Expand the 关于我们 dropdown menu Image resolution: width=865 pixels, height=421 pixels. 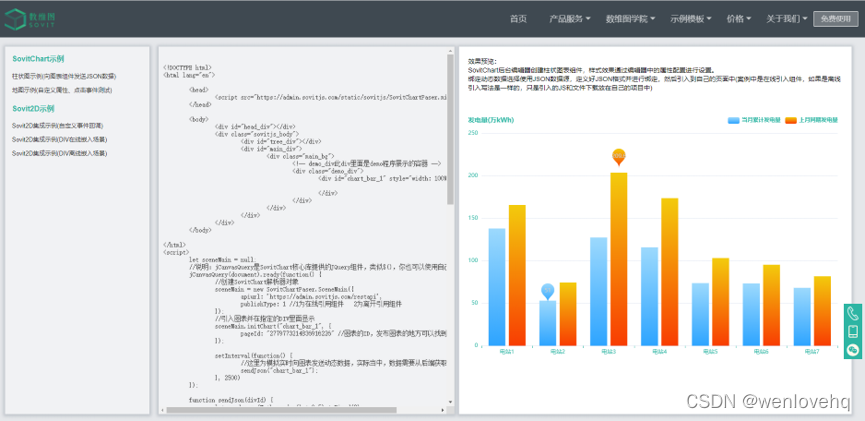point(787,19)
